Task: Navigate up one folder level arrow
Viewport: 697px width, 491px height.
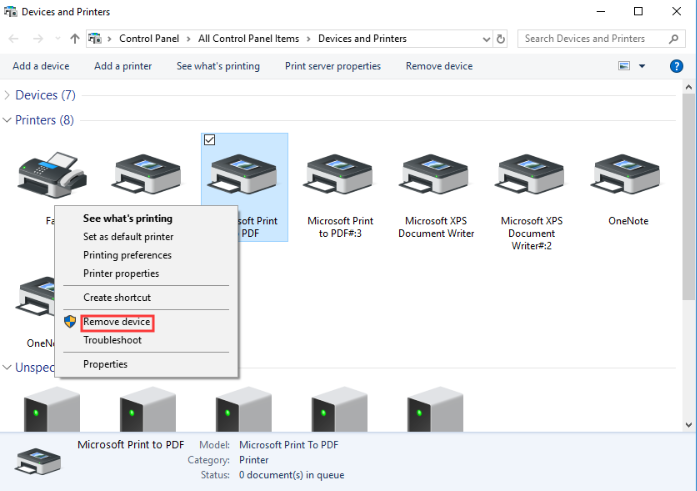Action: [75, 39]
